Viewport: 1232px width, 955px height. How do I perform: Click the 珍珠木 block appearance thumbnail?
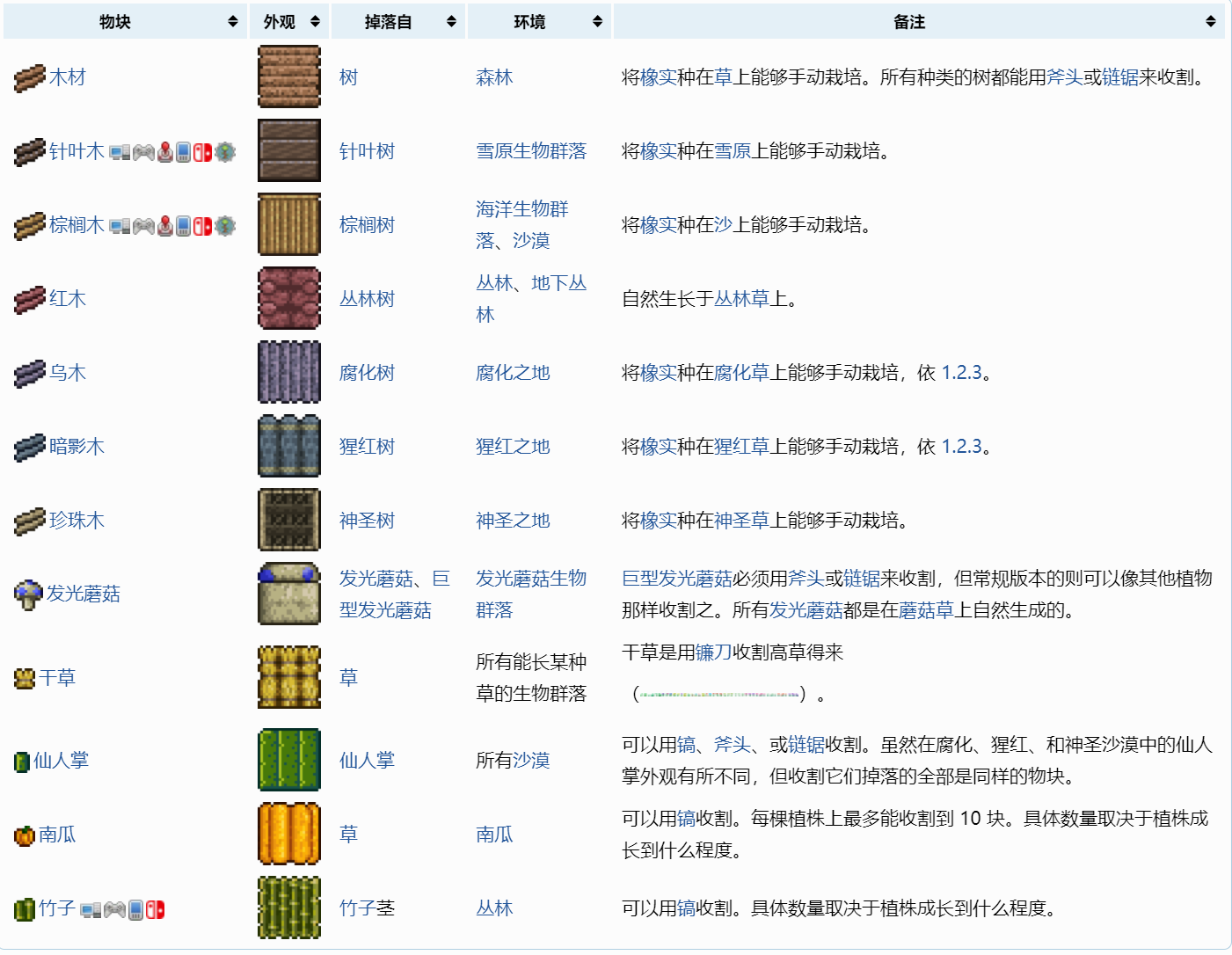(x=289, y=521)
